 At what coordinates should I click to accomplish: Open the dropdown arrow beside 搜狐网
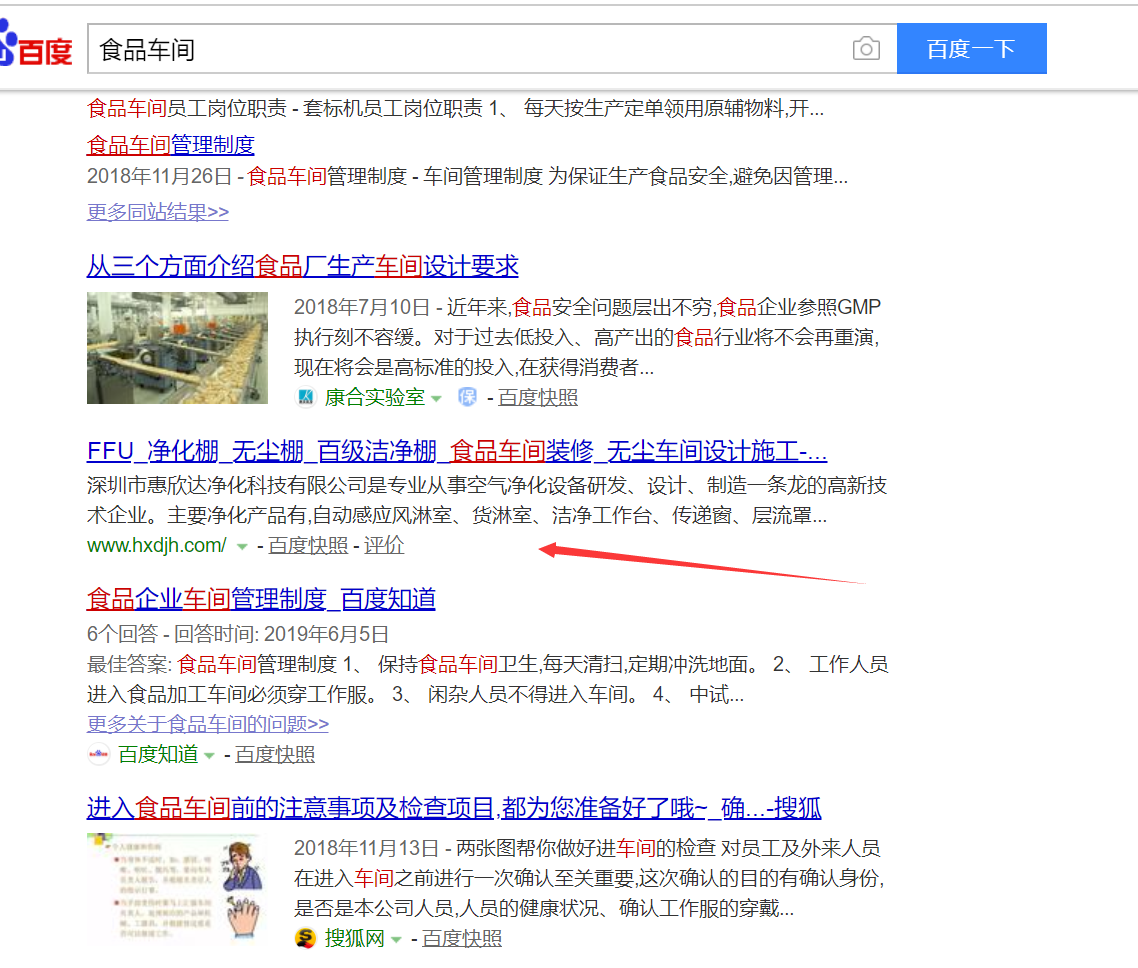click(396, 940)
